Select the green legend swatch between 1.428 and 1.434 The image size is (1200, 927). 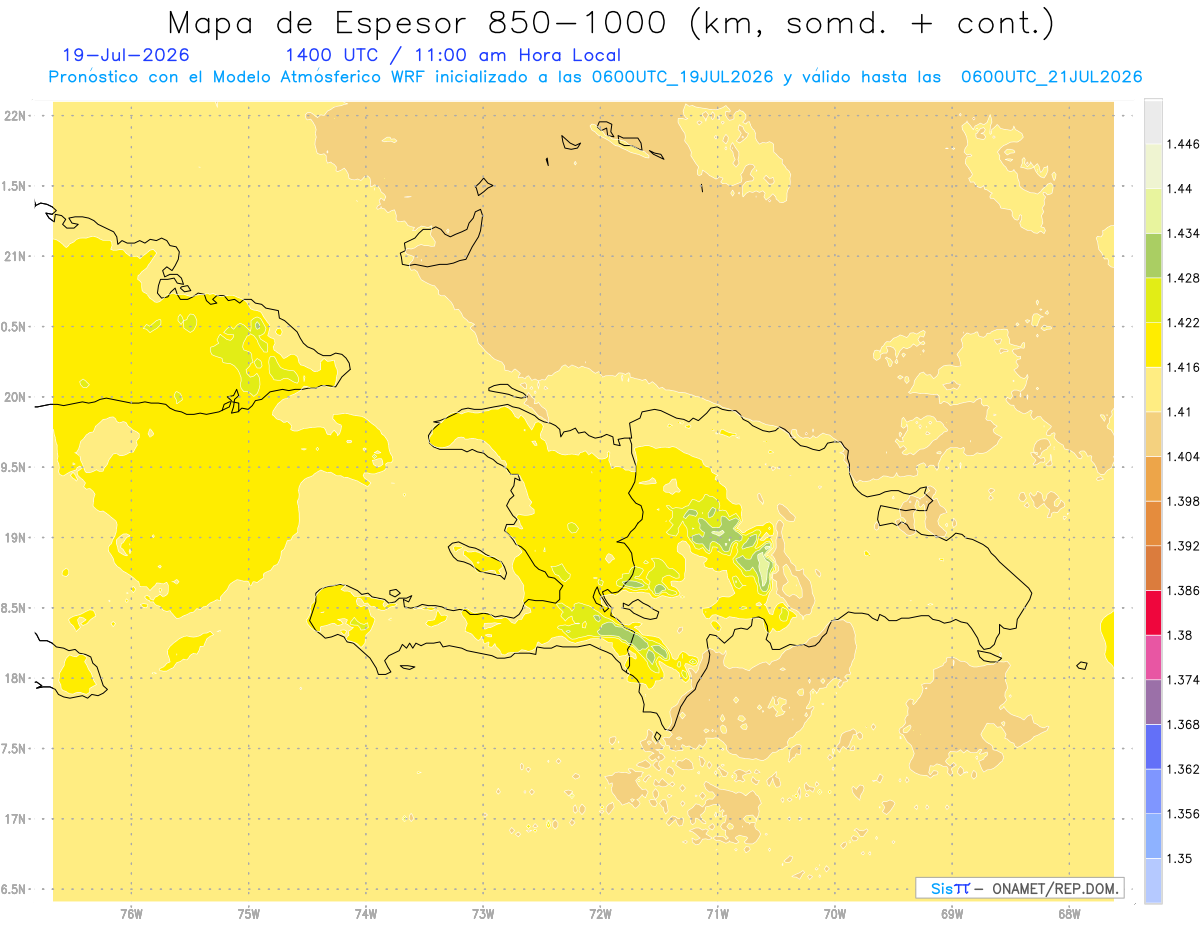tap(1153, 255)
